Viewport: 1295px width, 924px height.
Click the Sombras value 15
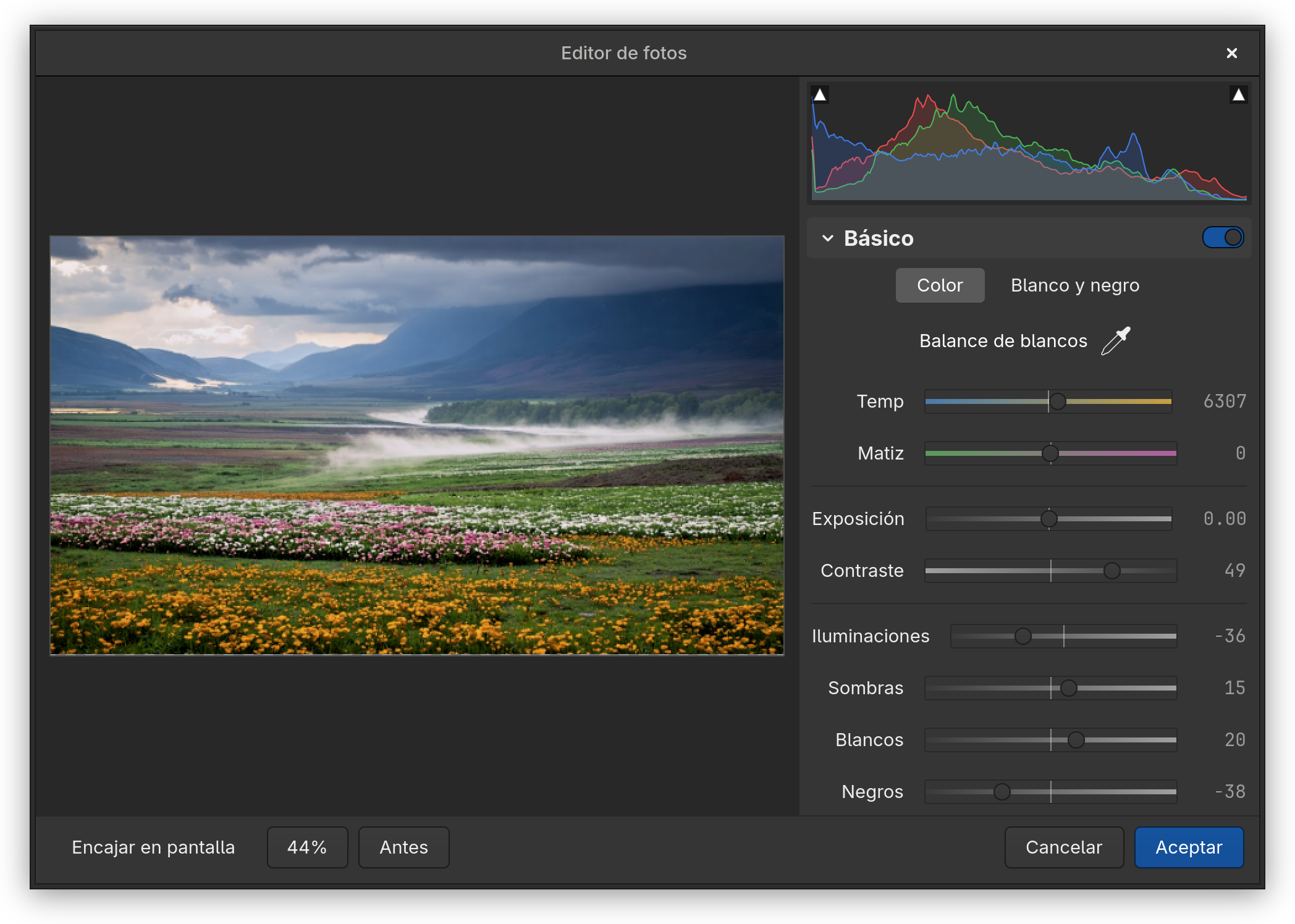[1235, 688]
